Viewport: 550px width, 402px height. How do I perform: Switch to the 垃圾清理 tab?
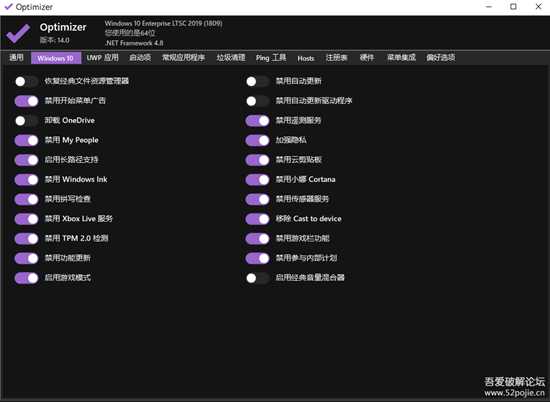tap(231, 58)
